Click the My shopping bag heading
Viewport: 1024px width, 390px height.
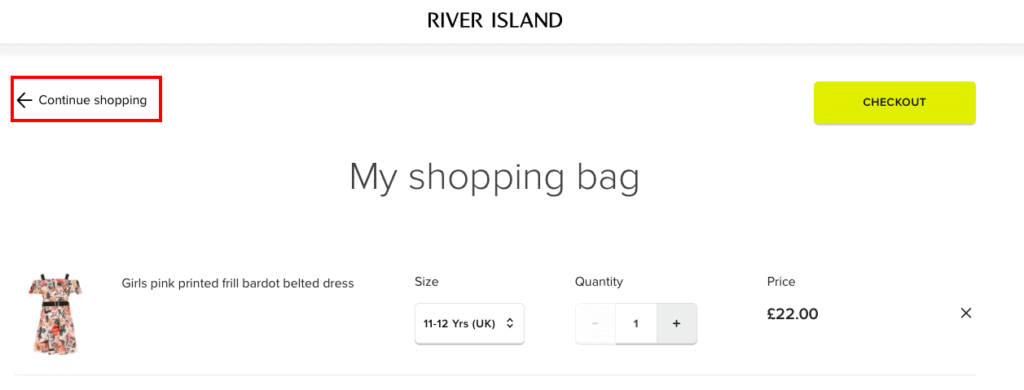click(494, 177)
